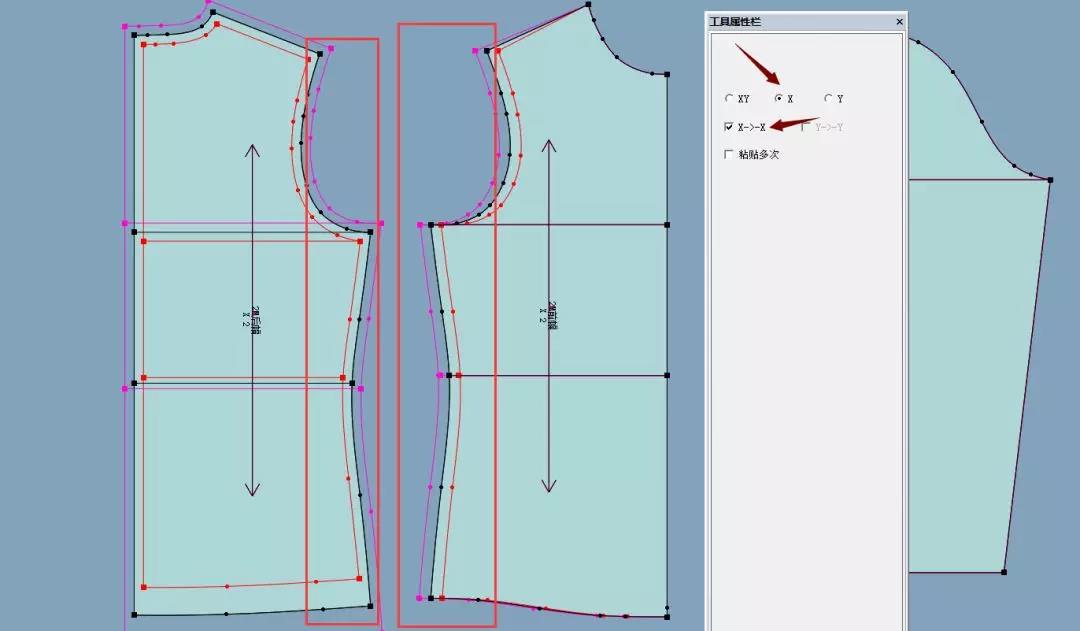
Task: Select the front piece's top-right neckline corner point
Action: (x=667, y=74)
